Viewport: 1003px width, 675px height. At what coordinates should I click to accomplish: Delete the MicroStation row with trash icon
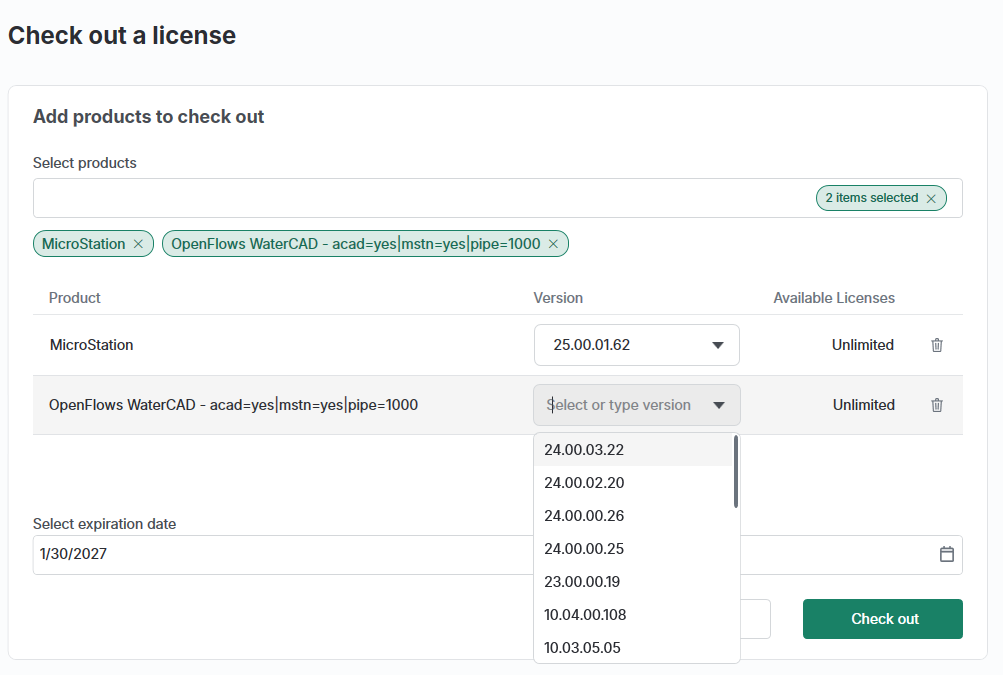click(x=936, y=345)
